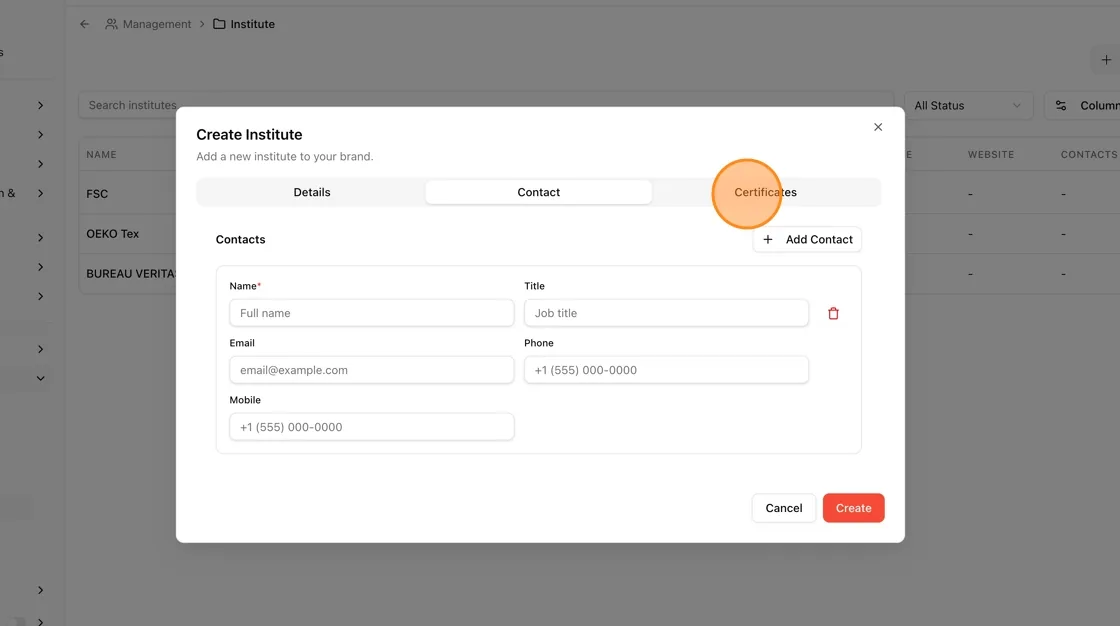Open the All Status dropdown
1120x626 pixels.
(968, 106)
